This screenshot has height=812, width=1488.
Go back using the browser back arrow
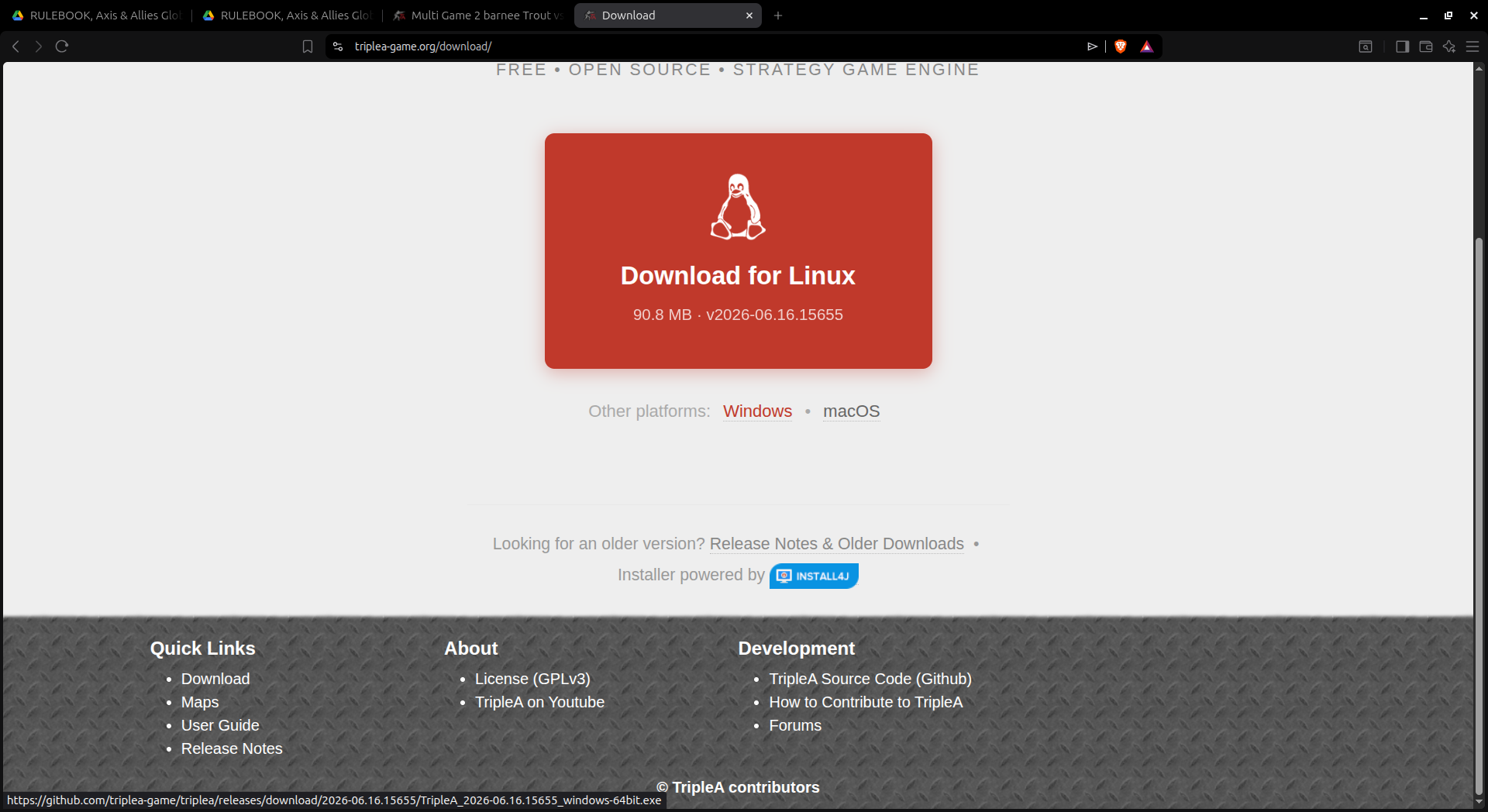[15, 46]
